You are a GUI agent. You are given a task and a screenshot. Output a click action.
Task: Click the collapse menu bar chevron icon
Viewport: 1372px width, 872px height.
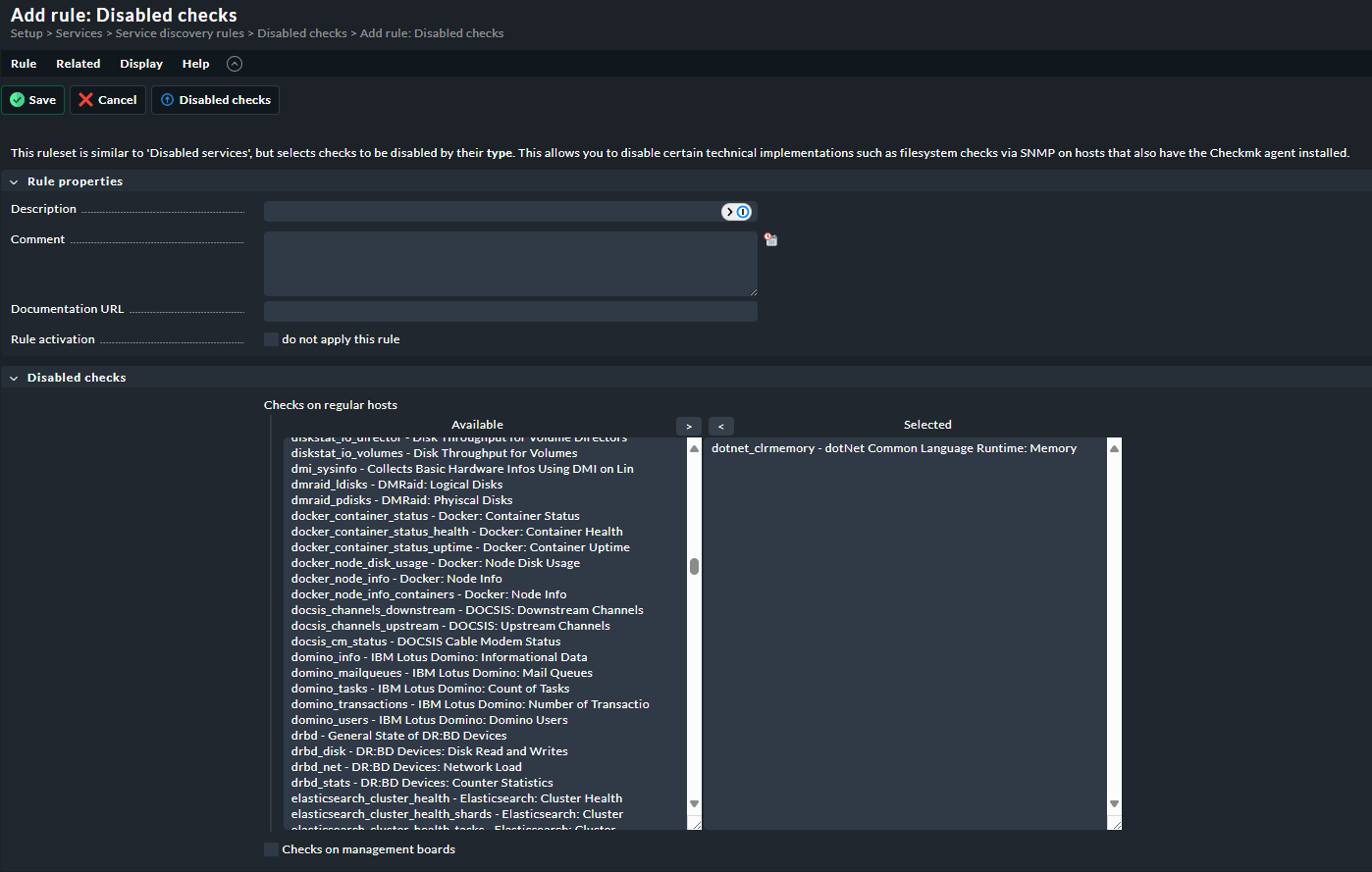click(x=234, y=64)
